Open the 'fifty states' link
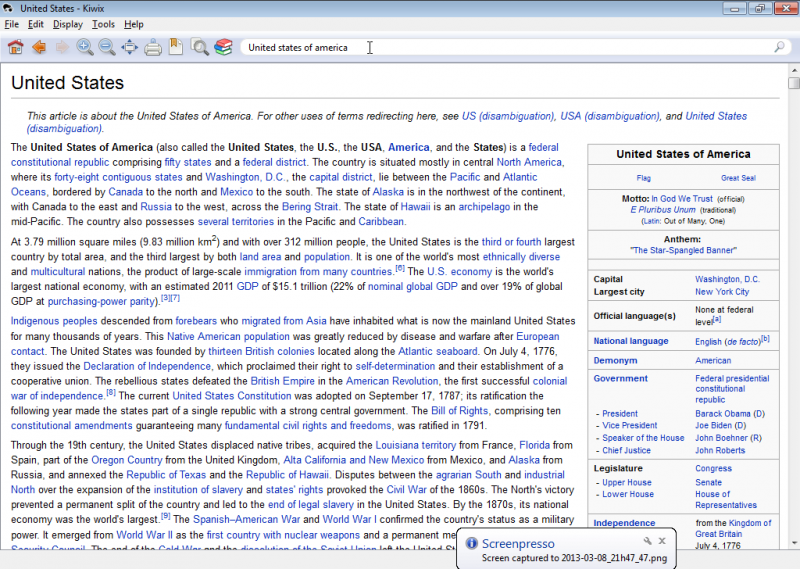Viewport: 800px width, 569px height. pos(188,162)
